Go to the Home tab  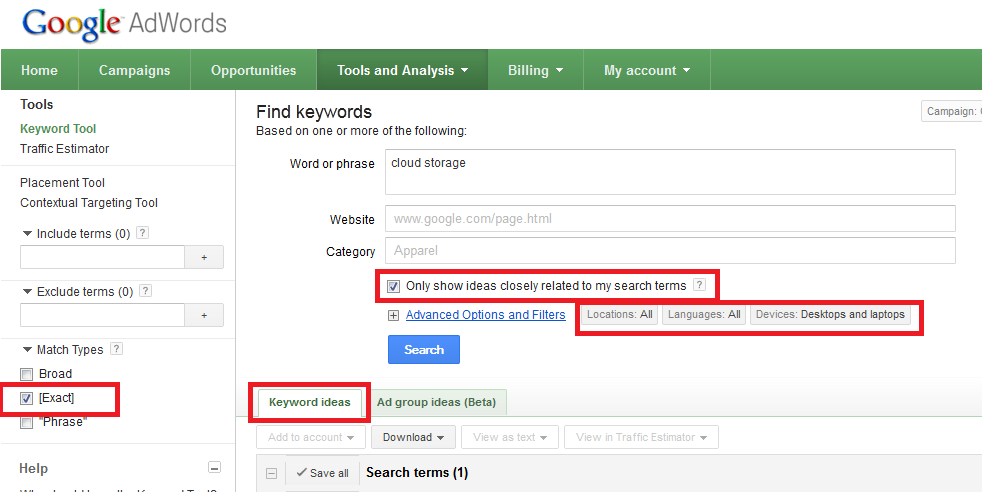click(39, 70)
